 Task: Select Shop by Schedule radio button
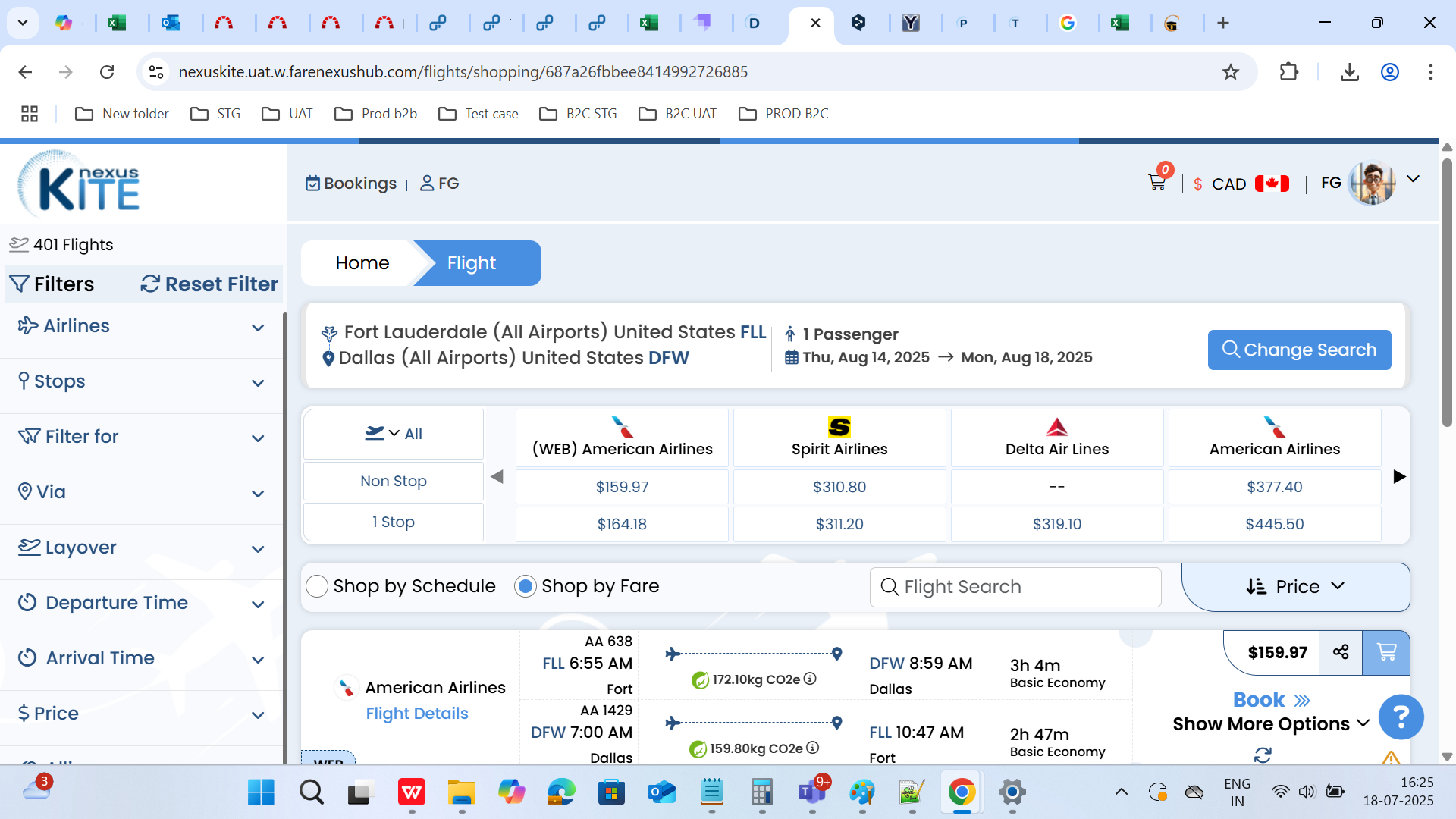click(317, 586)
